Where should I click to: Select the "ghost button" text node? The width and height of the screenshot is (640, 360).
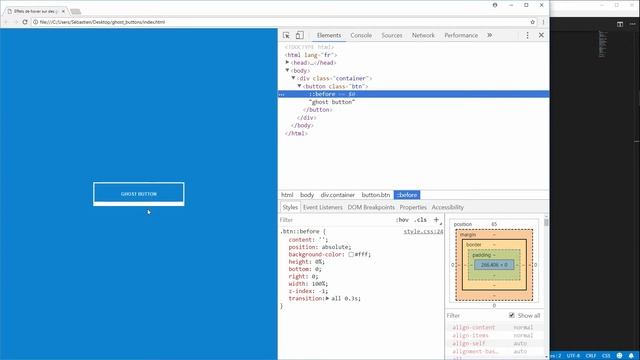tap(332, 102)
